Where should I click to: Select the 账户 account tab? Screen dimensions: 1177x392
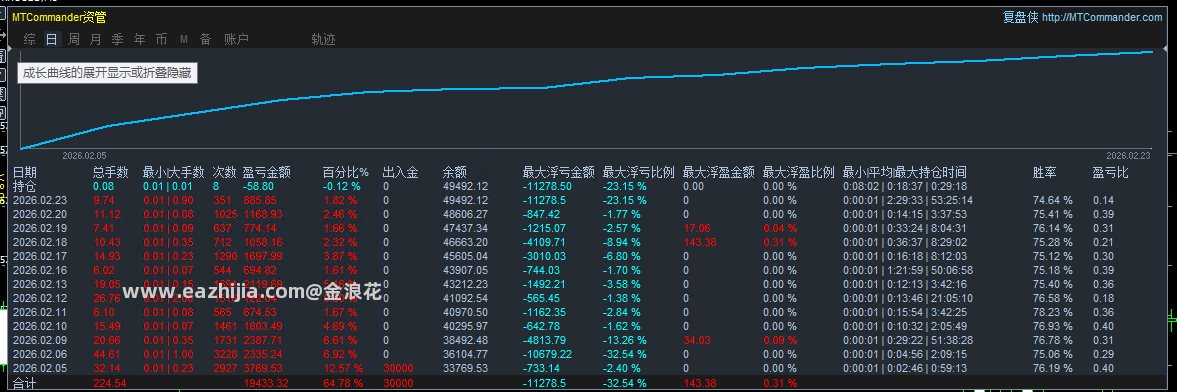click(236, 39)
